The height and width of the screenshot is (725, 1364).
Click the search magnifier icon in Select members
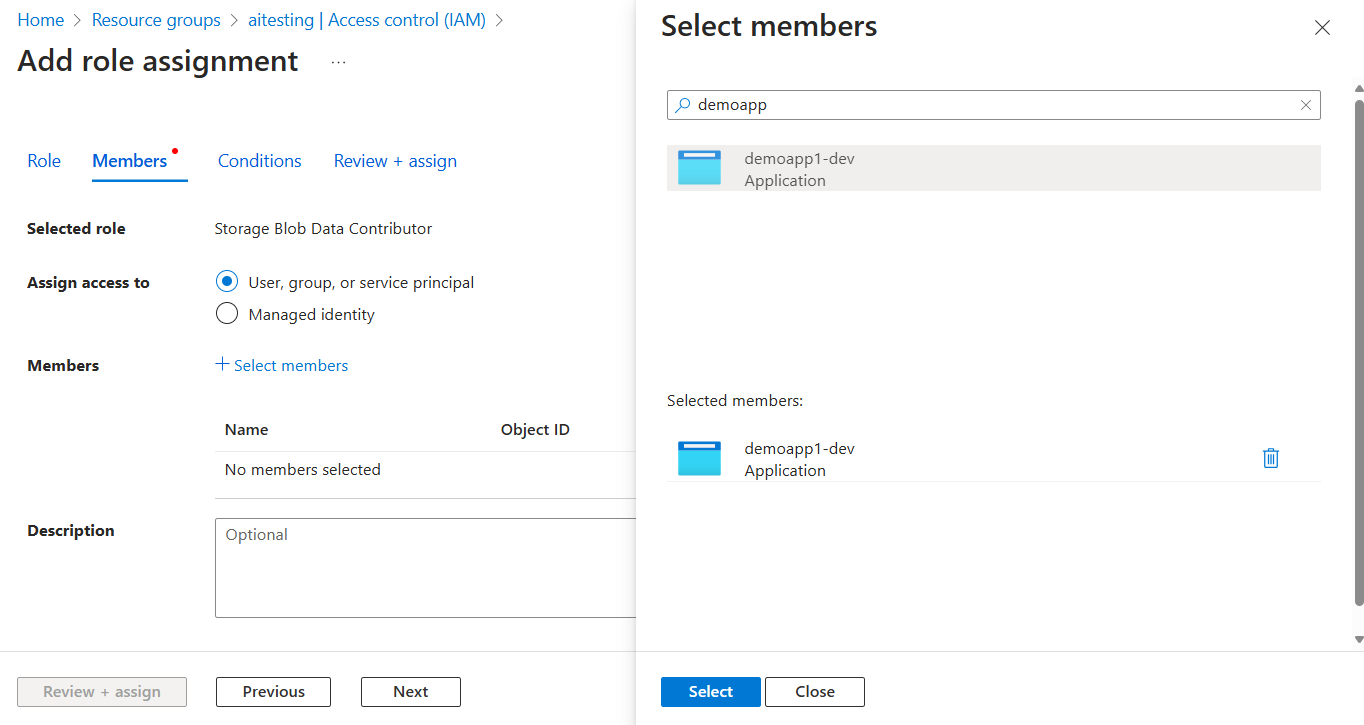681,104
